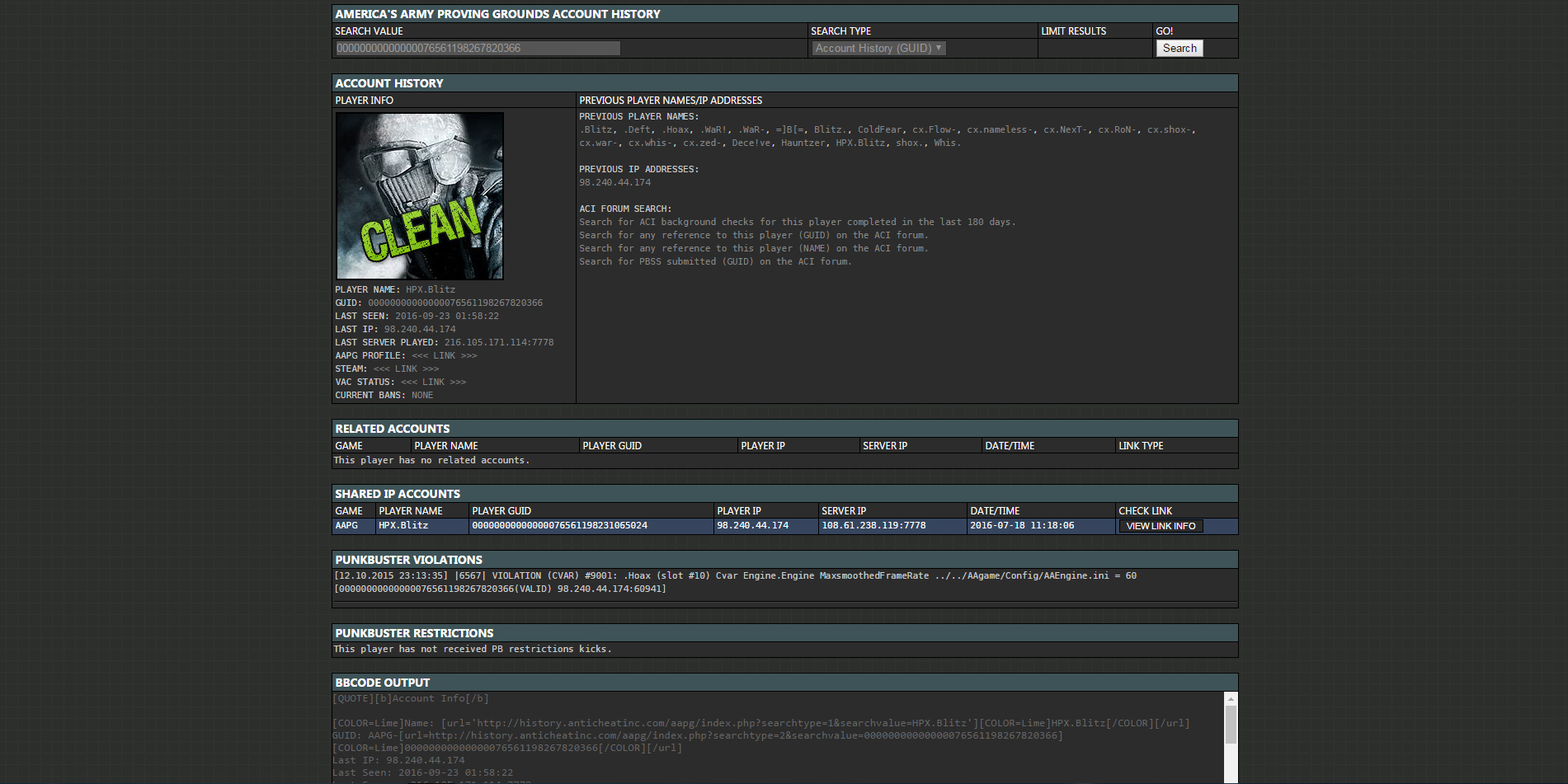Click the Search button
The width and height of the screenshot is (1568, 784).
point(1180,48)
